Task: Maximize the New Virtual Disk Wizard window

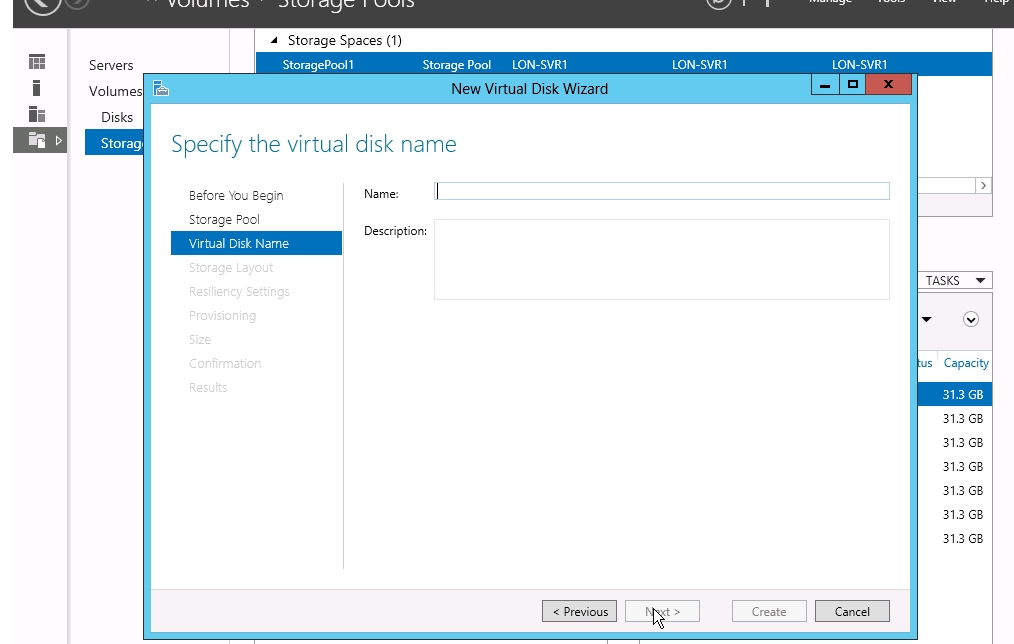Action: 852,85
